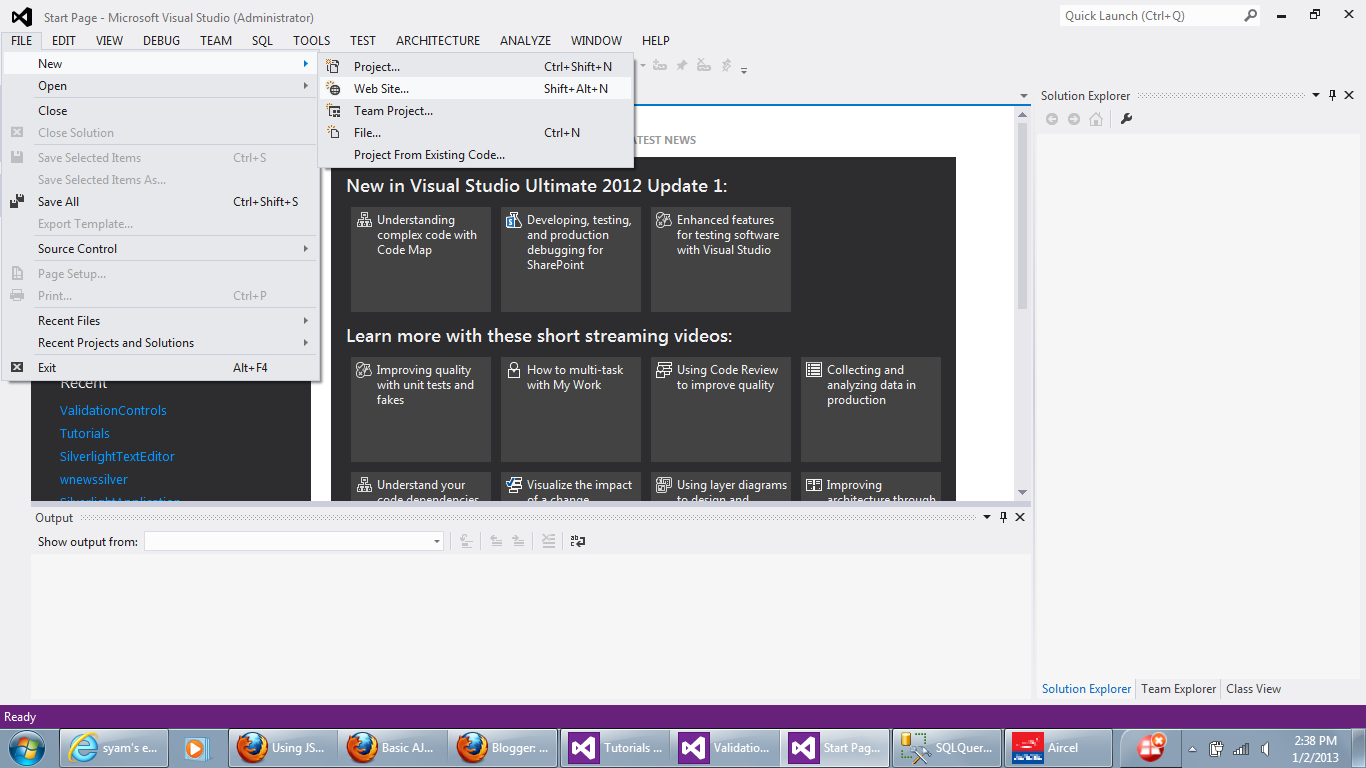Click the Save All icon in the File menu

coord(16,201)
